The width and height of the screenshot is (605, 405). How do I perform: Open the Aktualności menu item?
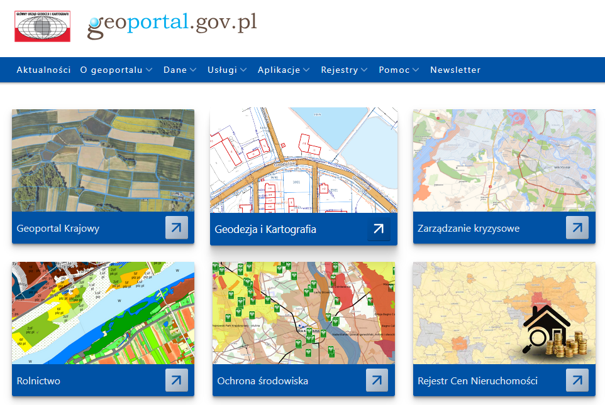44,70
